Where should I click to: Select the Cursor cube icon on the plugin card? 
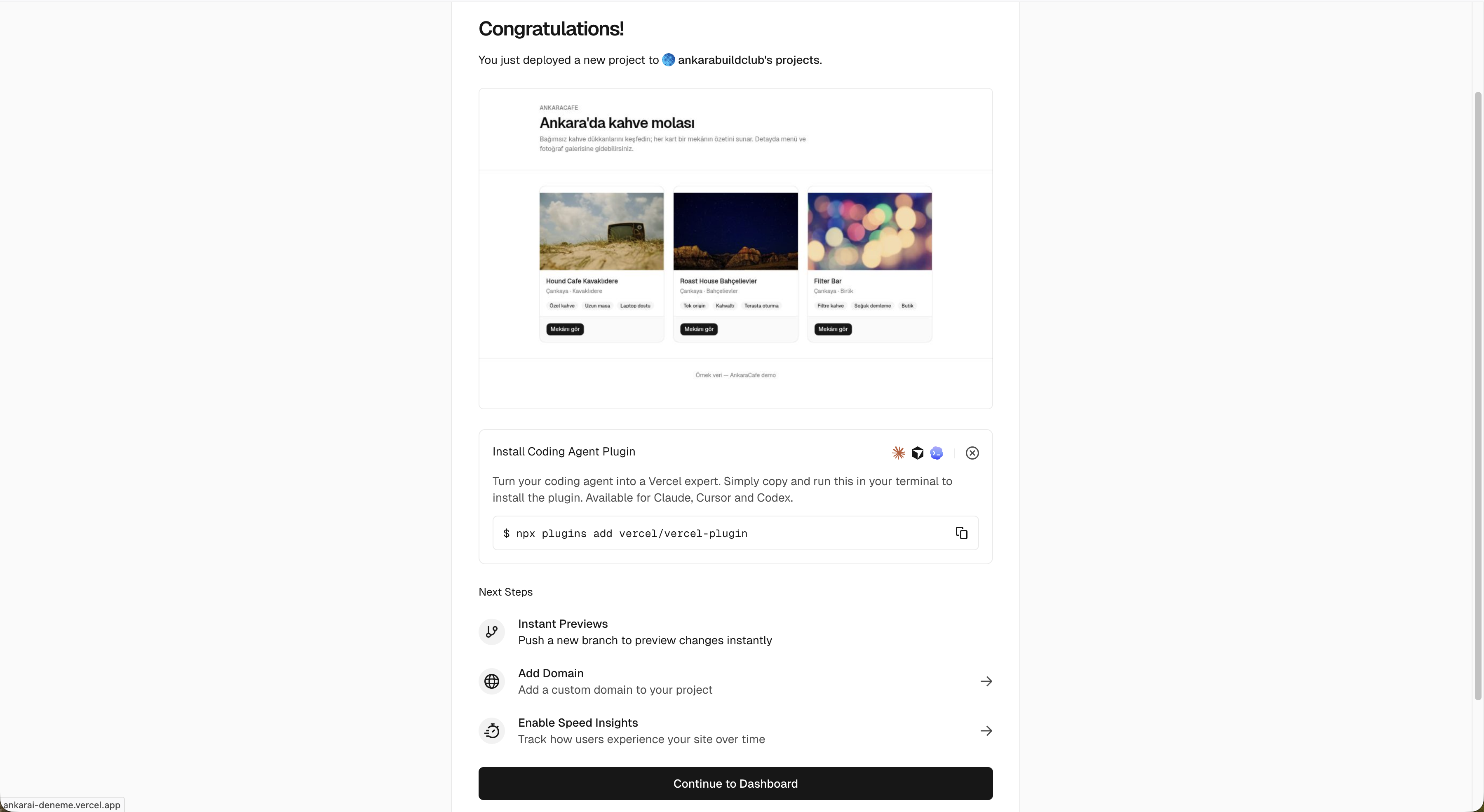pos(917,453)
